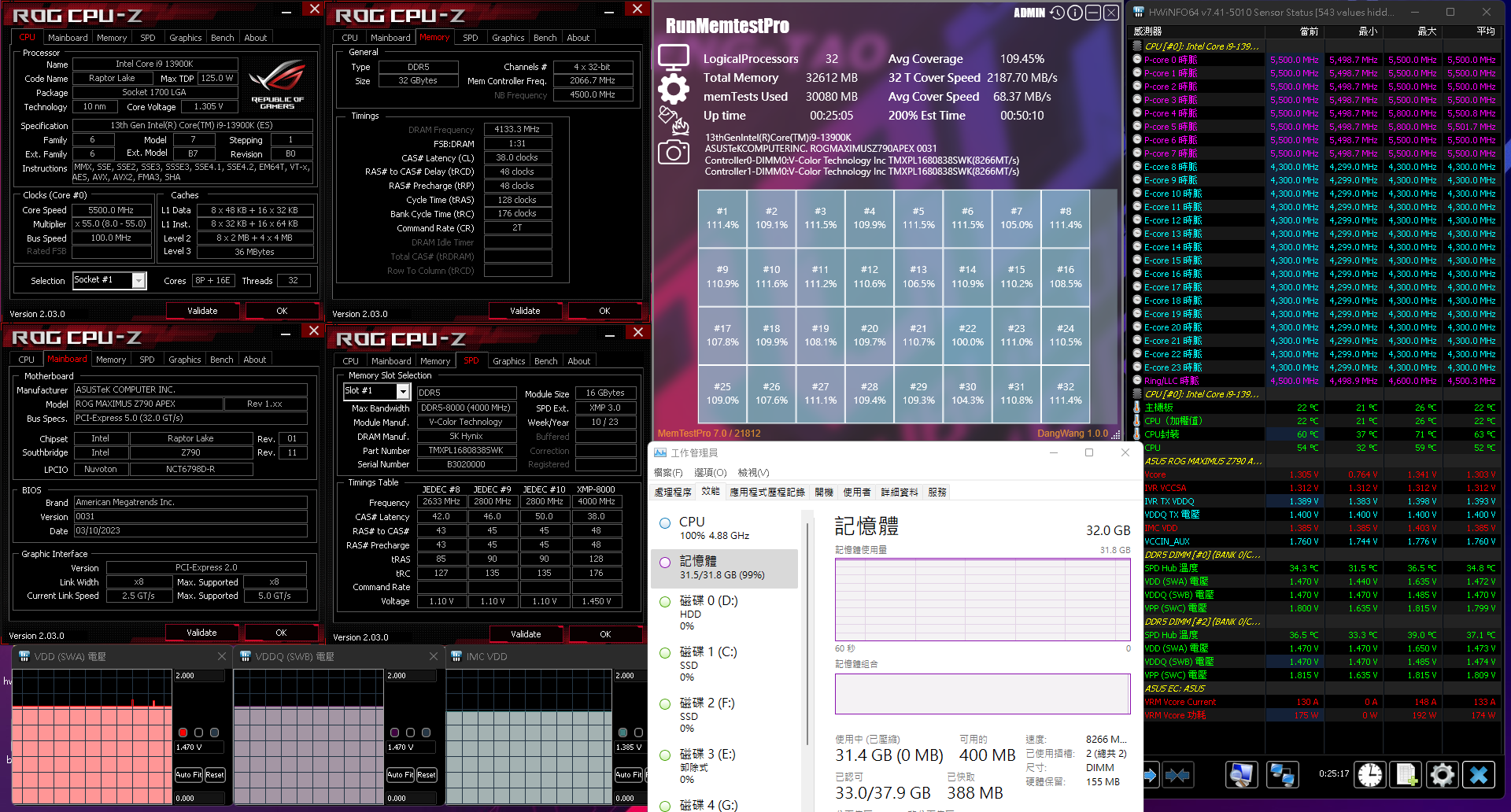The width and height of the screenshot is (1511, 812).
Task: Open RunMemtestPro settings gear icon
Action: pyautogui.click(x=674, y=89)
